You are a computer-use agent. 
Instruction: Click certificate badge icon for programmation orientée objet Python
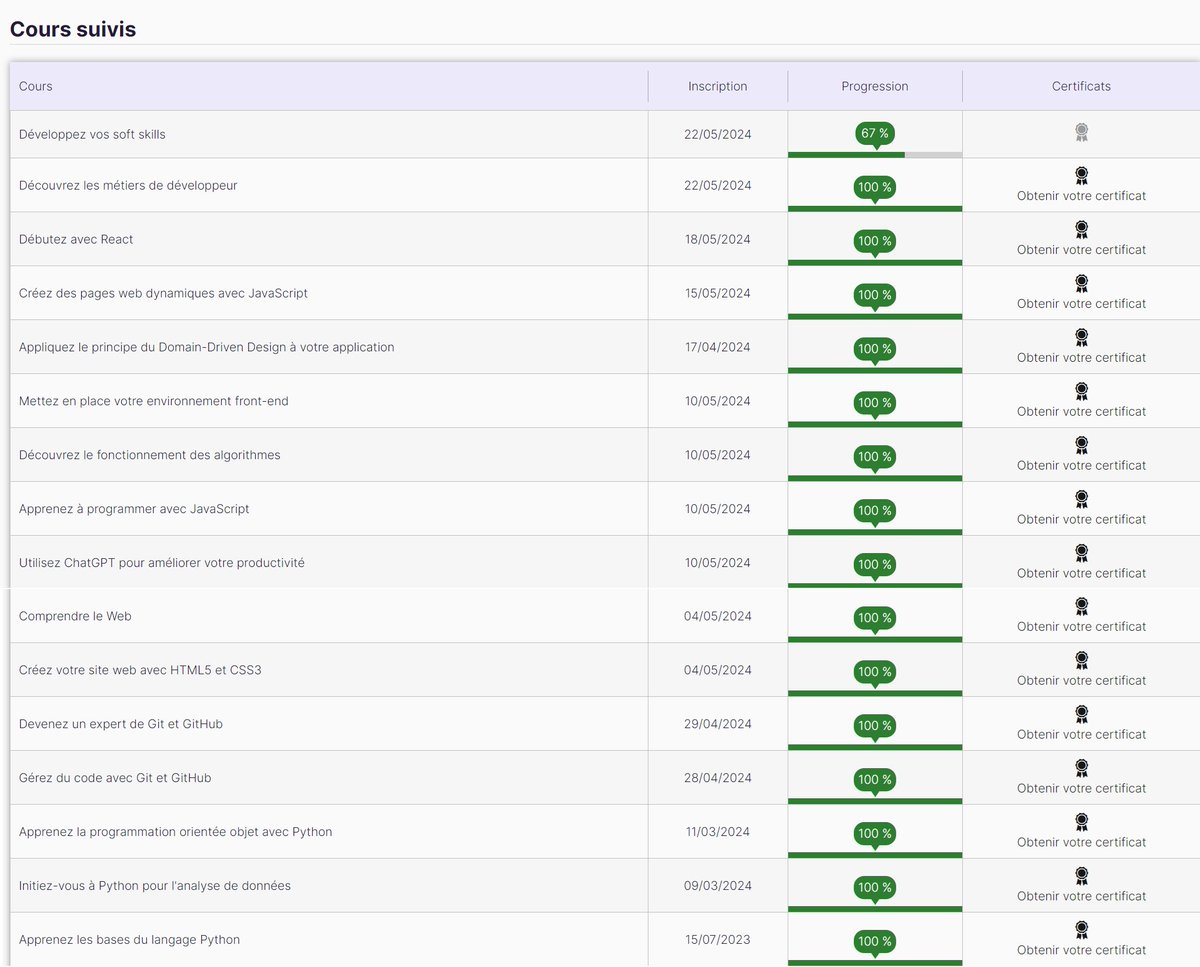[x=1081, y=823]
